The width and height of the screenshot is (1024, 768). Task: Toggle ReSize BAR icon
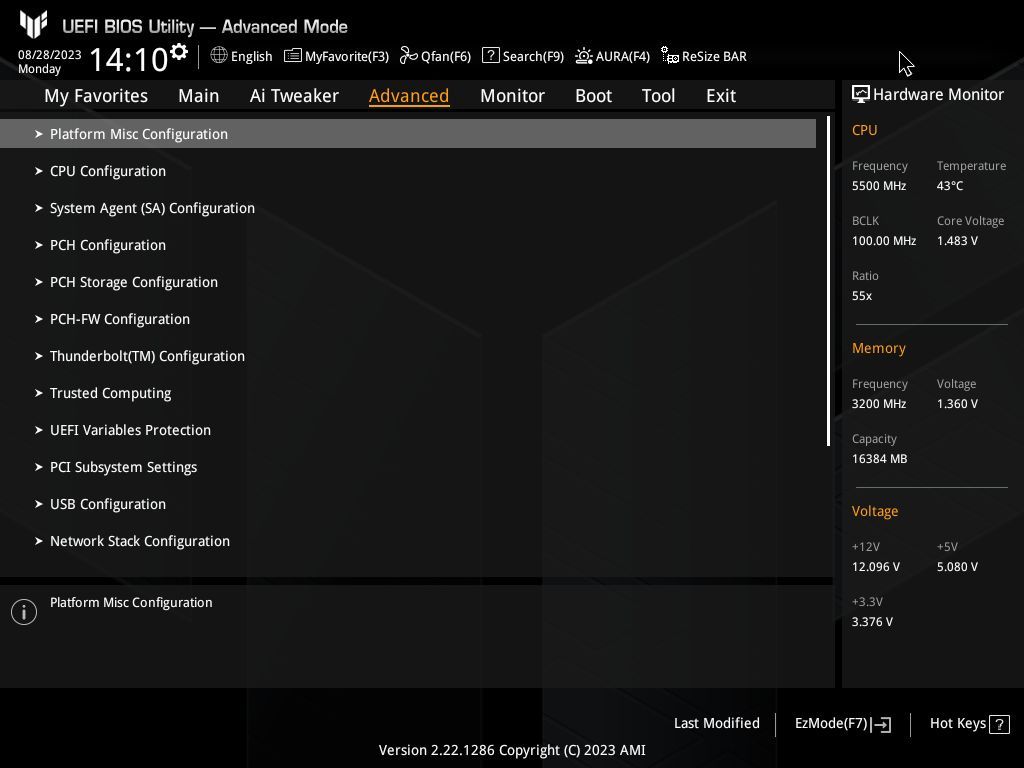pos(669,56)
